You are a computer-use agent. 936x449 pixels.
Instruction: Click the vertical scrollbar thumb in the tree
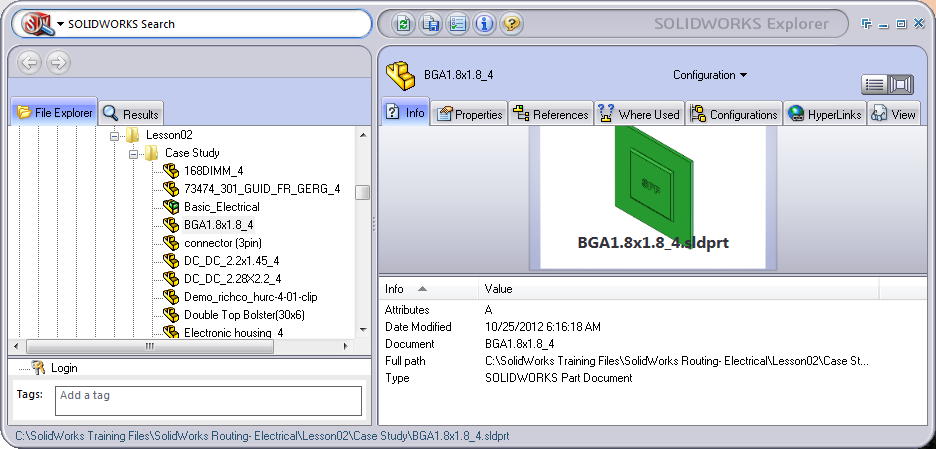362,192
